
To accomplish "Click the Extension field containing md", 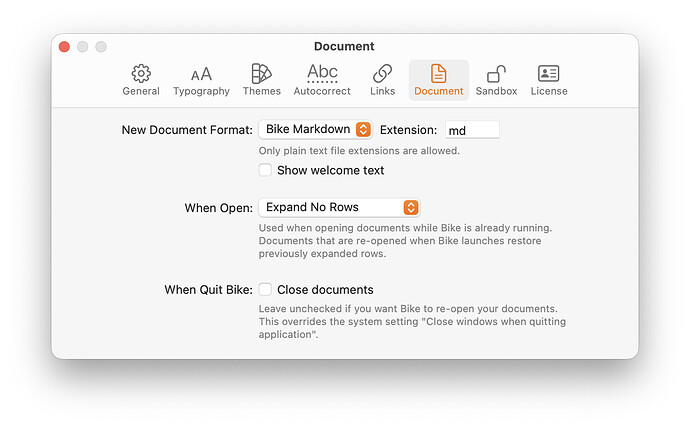I will pyautogui.click(x=471, y=130).
